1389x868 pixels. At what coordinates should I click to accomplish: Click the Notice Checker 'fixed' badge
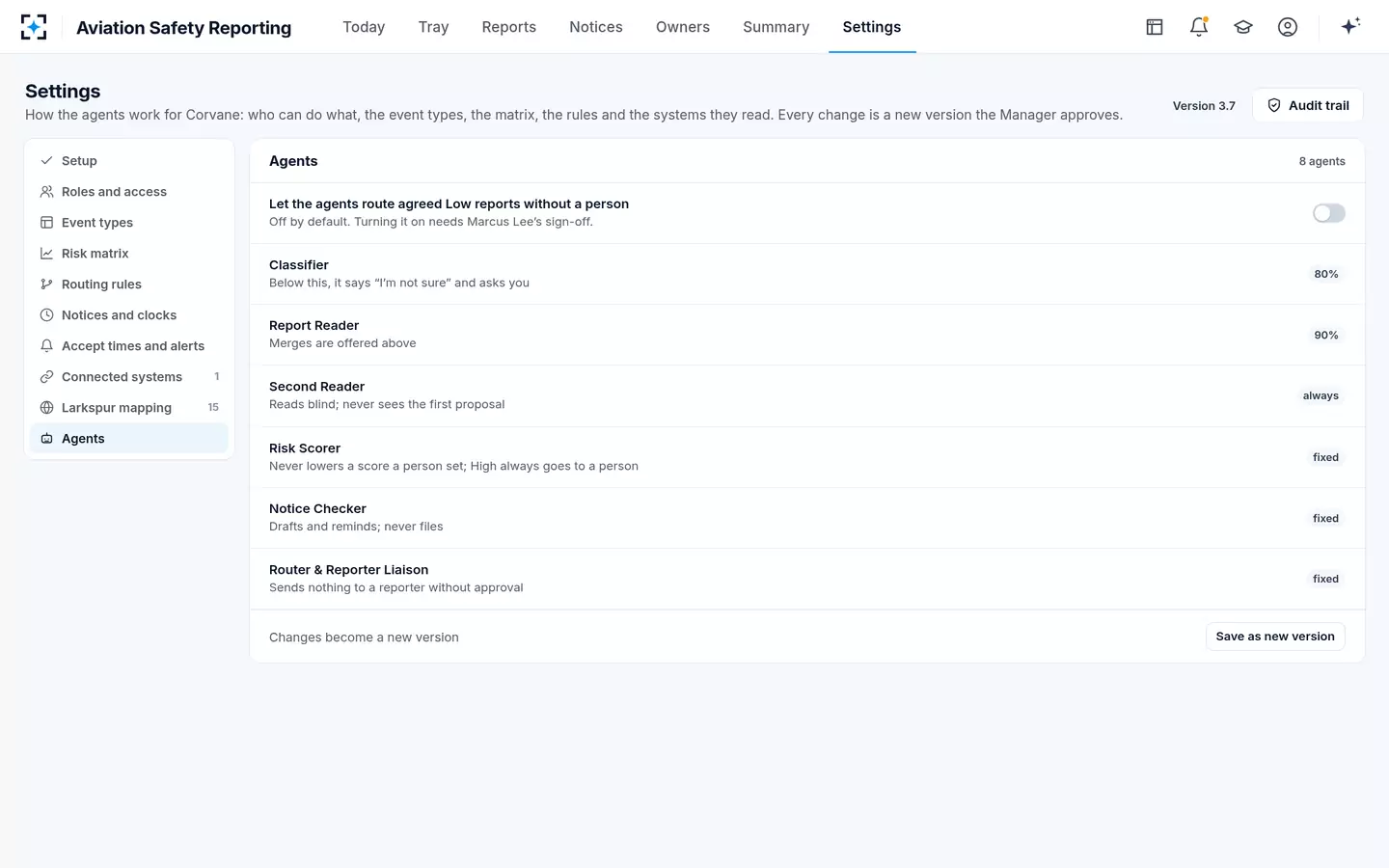pyautogui.click(x=1325, y=518)
